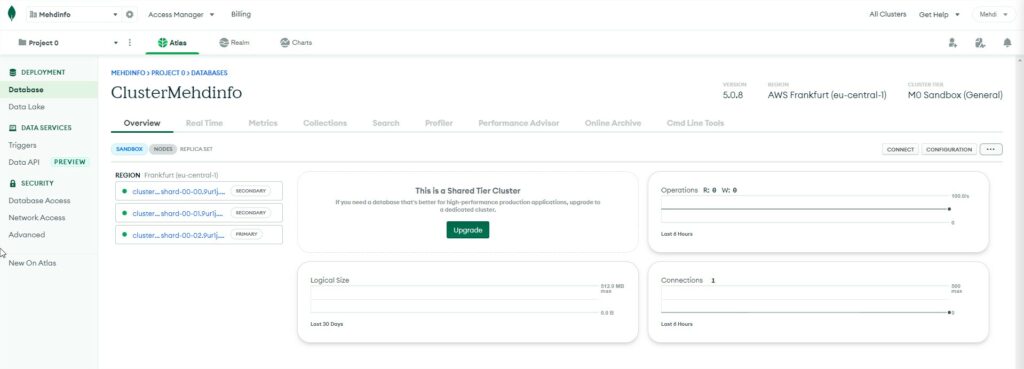1024x369 pixels.
Task: Go to All Clusters
Action: (x=888, y=14)
